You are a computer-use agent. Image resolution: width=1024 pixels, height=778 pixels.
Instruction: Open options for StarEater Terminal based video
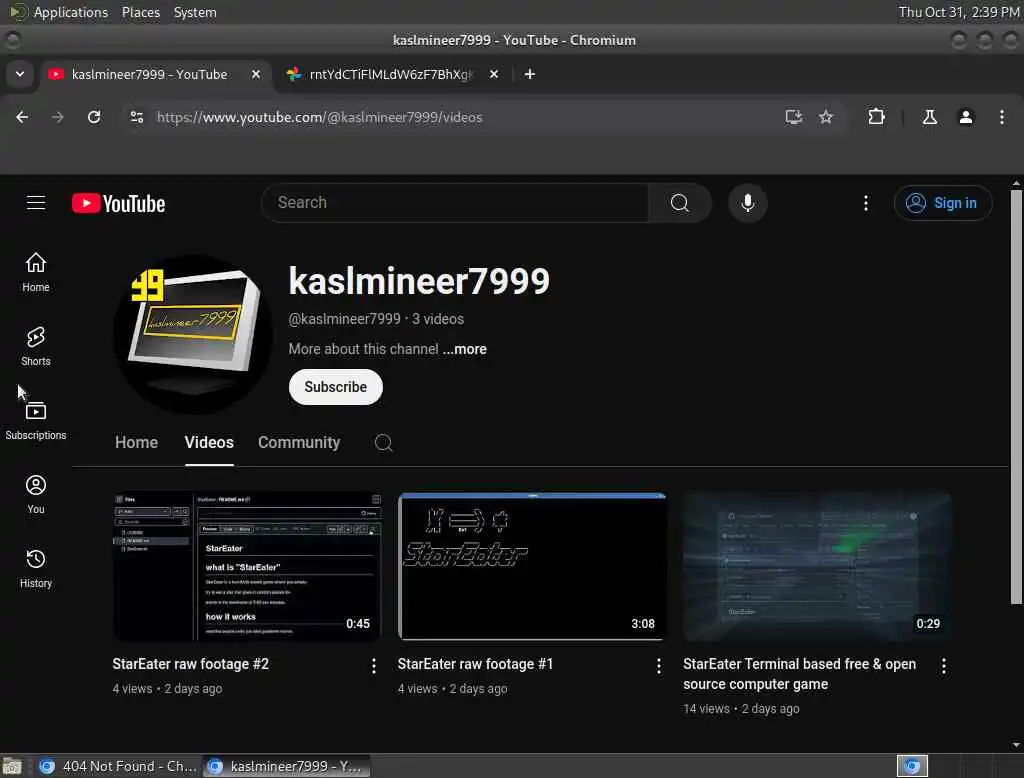pos(944,666)
